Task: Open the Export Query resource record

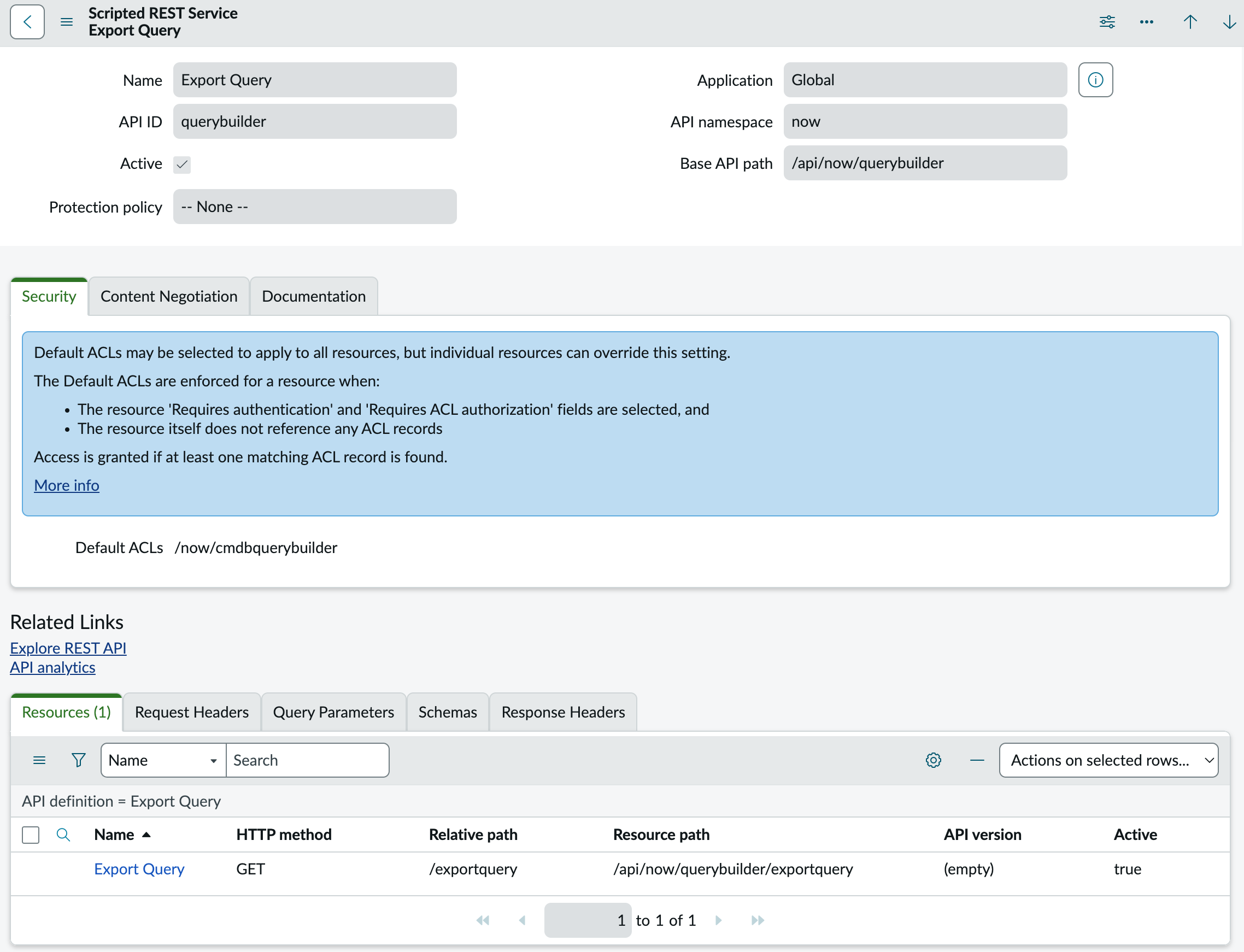Action: pos(139,869)
